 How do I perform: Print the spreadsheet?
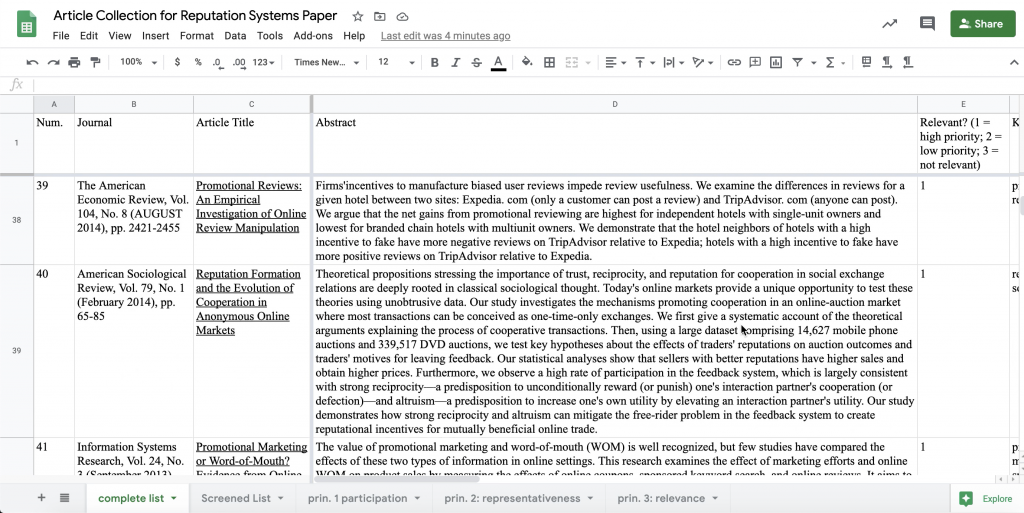74,62
